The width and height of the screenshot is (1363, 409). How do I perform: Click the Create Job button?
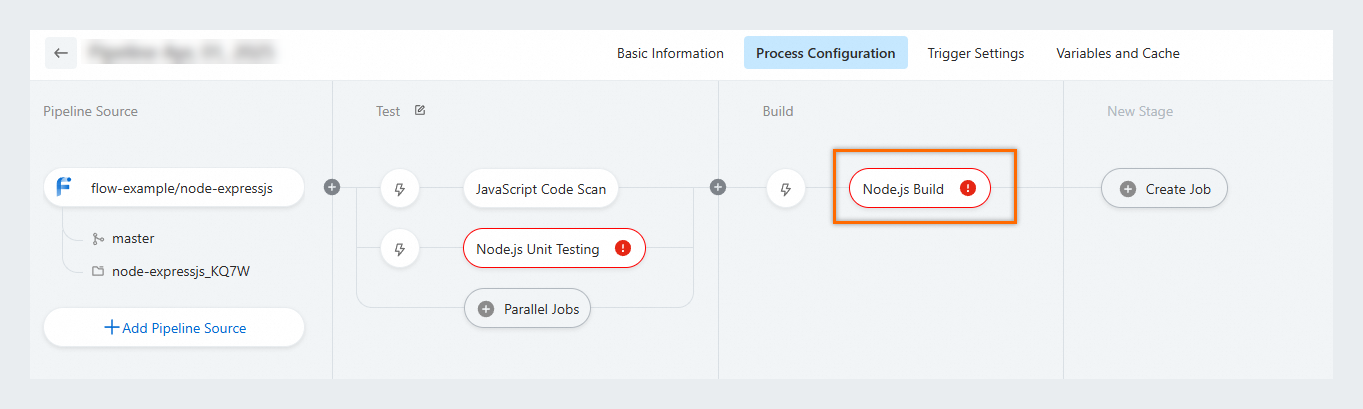tap(1164, 188)
